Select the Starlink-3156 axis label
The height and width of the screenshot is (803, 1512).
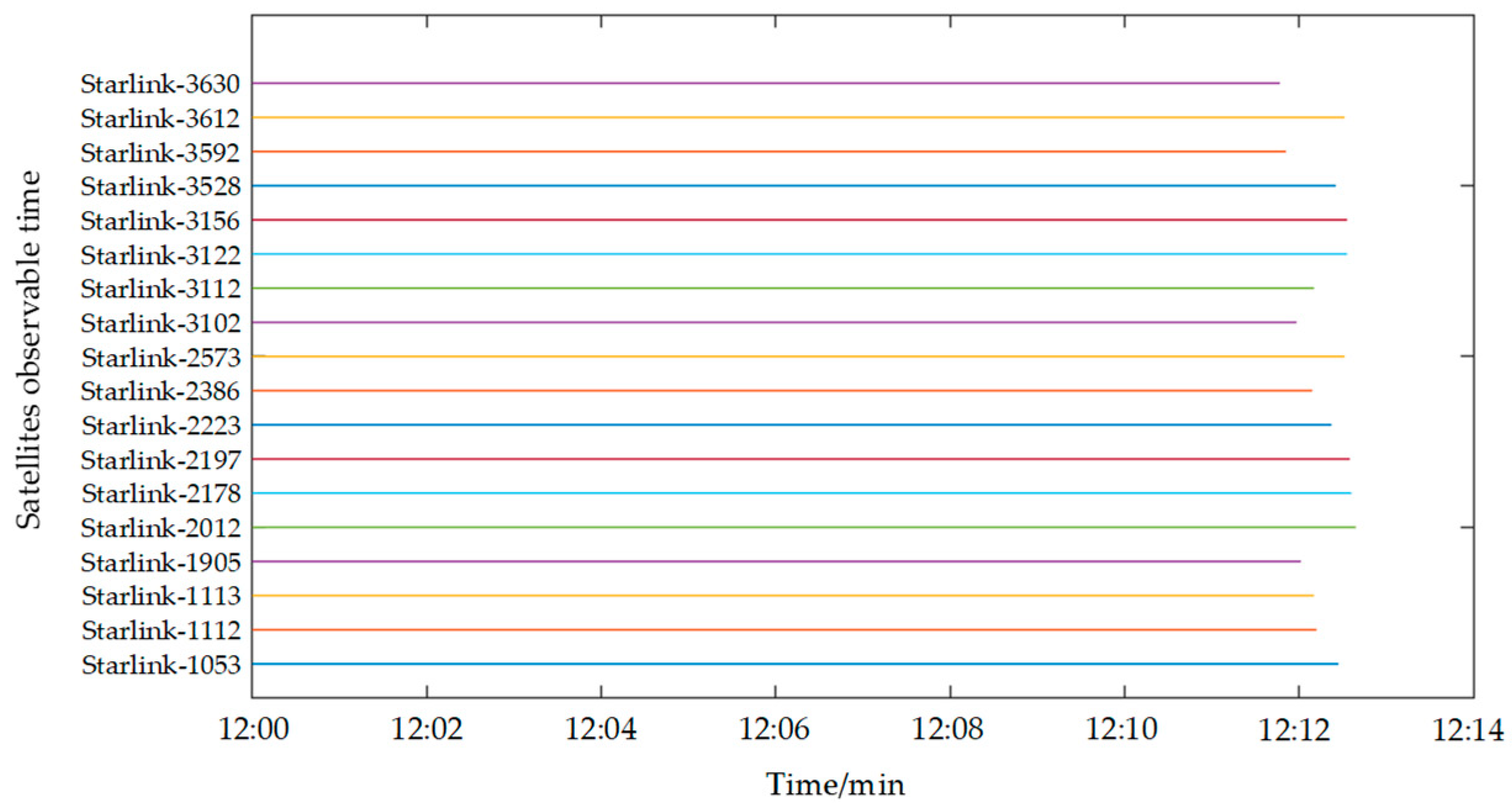[160, 221]
